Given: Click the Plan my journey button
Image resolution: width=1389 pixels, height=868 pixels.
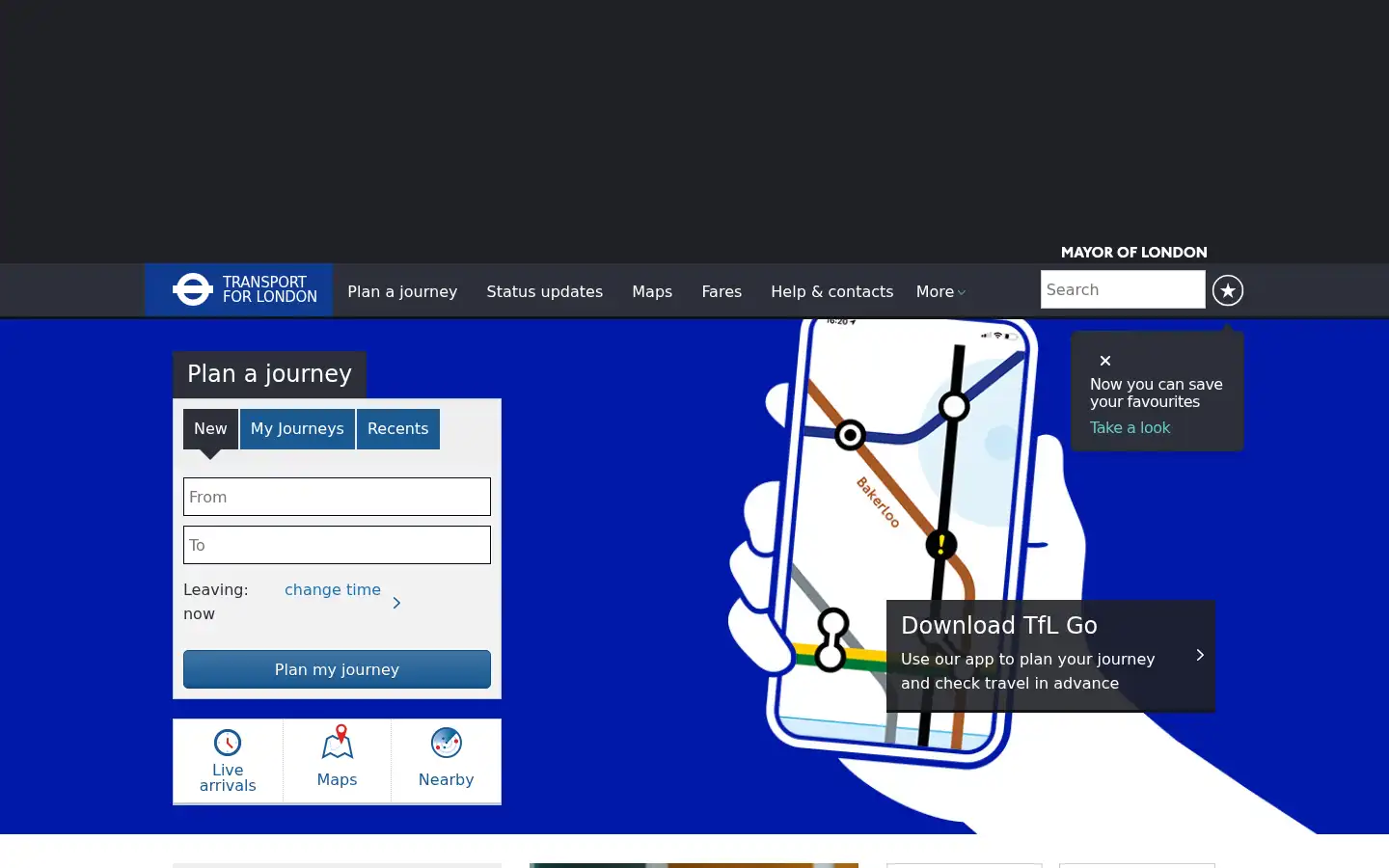Looking at the screenshot, I should (337, 669).
